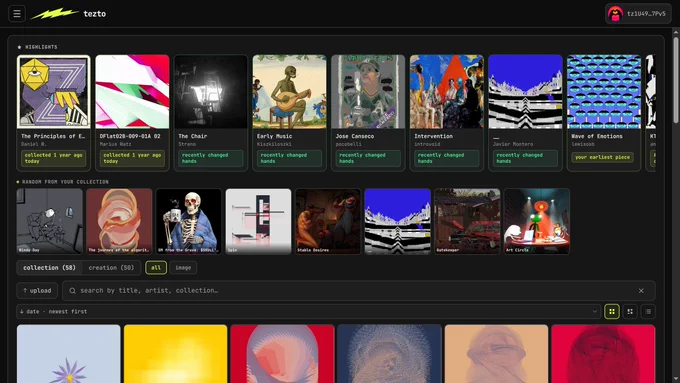Open yellow gradient artwork in grid
The image size is (680, 383).
[x=176, y=354]
